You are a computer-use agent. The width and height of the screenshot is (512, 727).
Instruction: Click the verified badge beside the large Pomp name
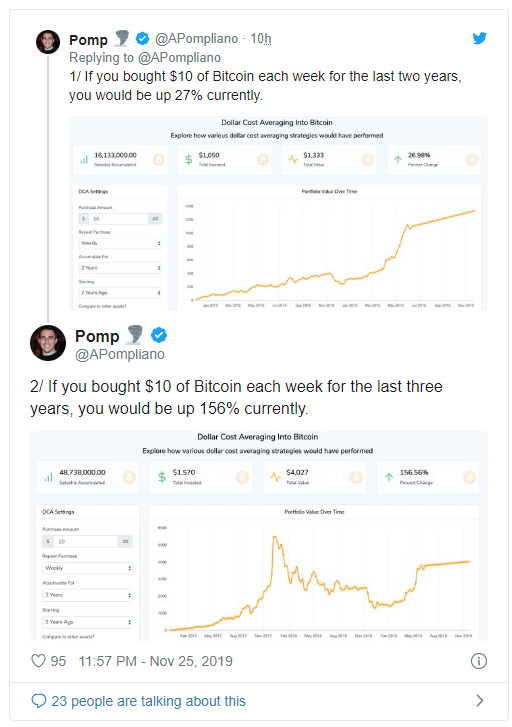(x=159, y=335)
